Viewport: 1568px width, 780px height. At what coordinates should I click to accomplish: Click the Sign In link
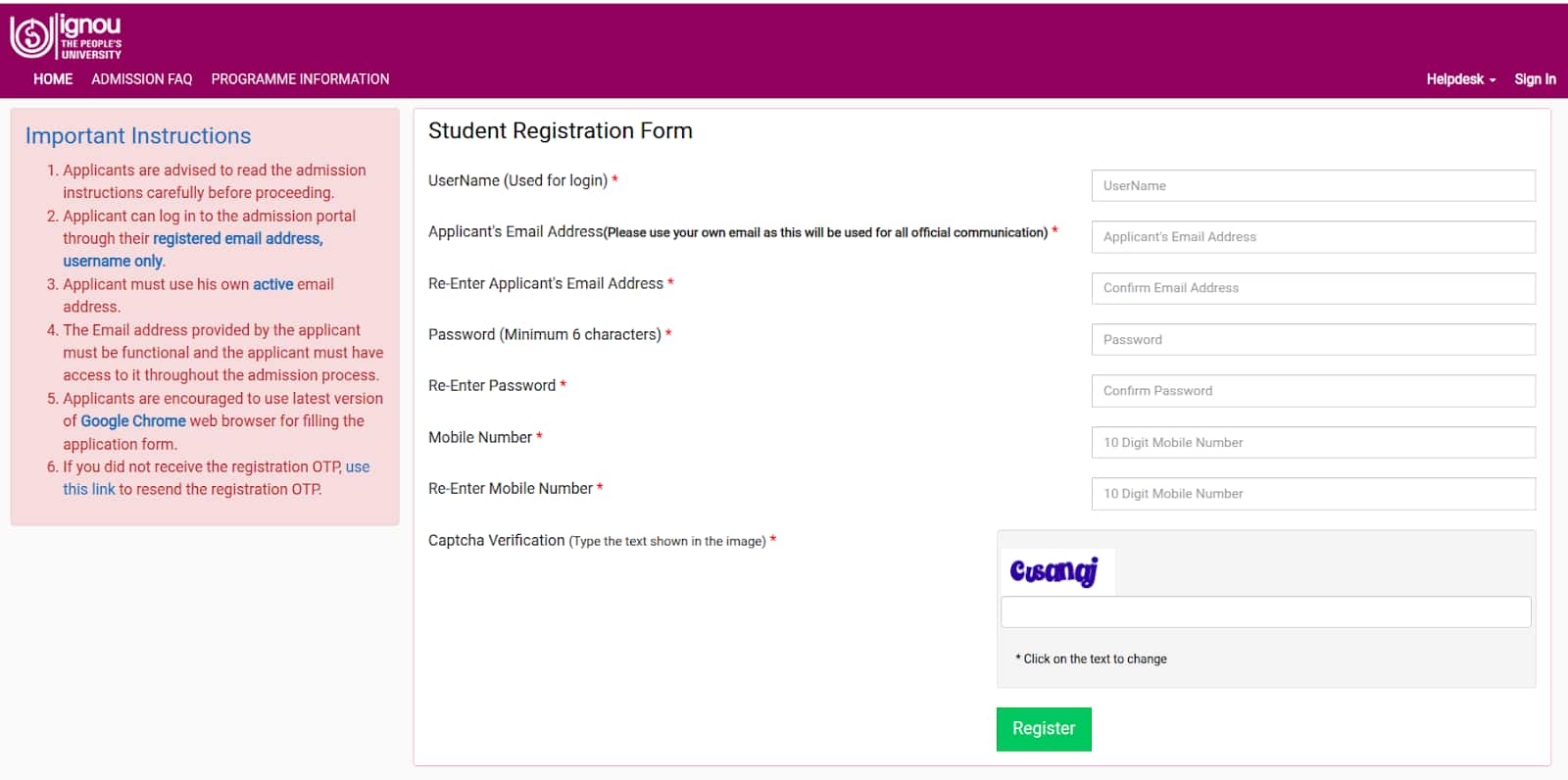pyautogui.click(x=1535, y=79)
